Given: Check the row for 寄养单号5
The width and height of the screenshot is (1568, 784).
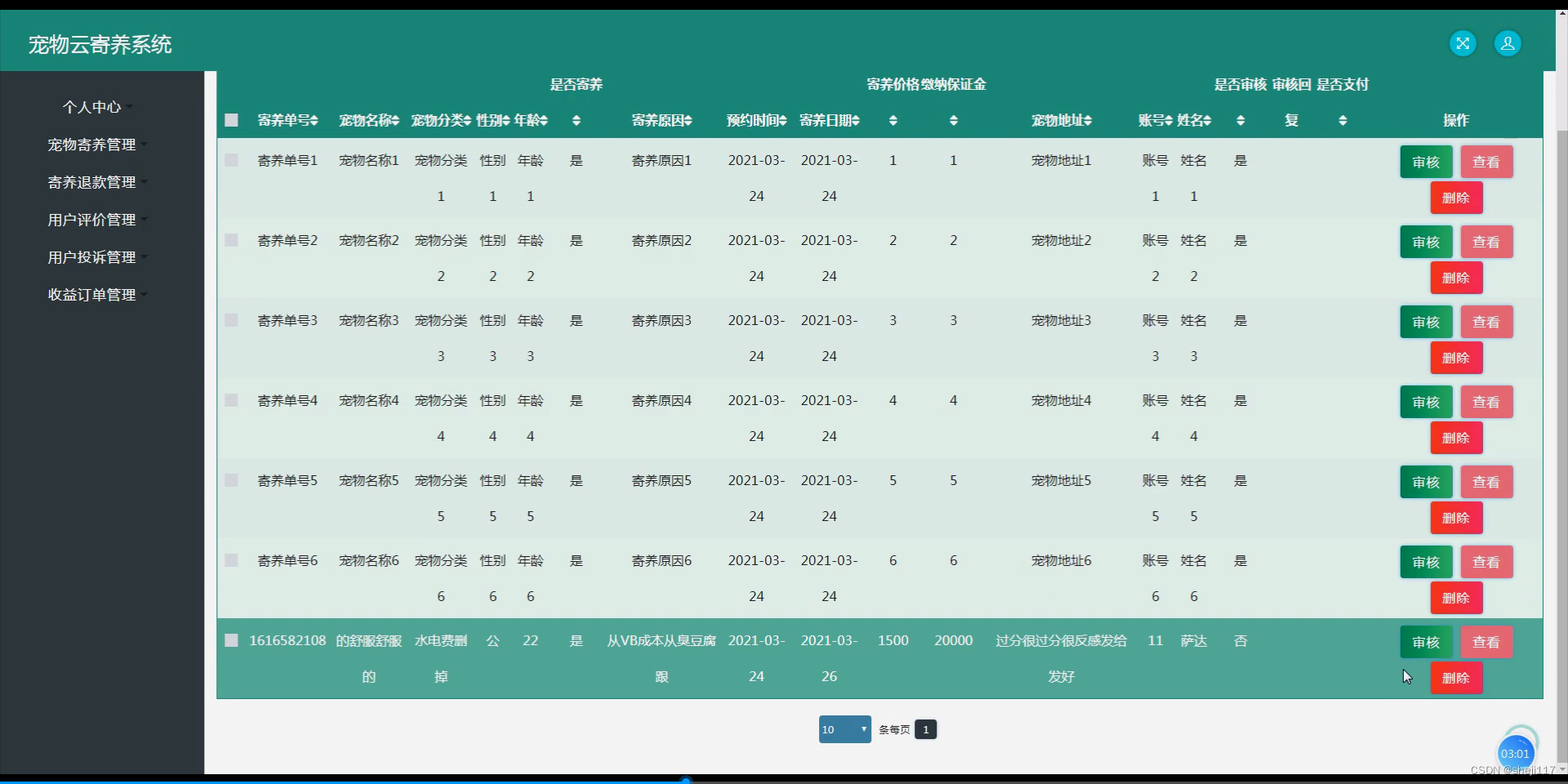Looking at the screenshot, I should 231,480.
